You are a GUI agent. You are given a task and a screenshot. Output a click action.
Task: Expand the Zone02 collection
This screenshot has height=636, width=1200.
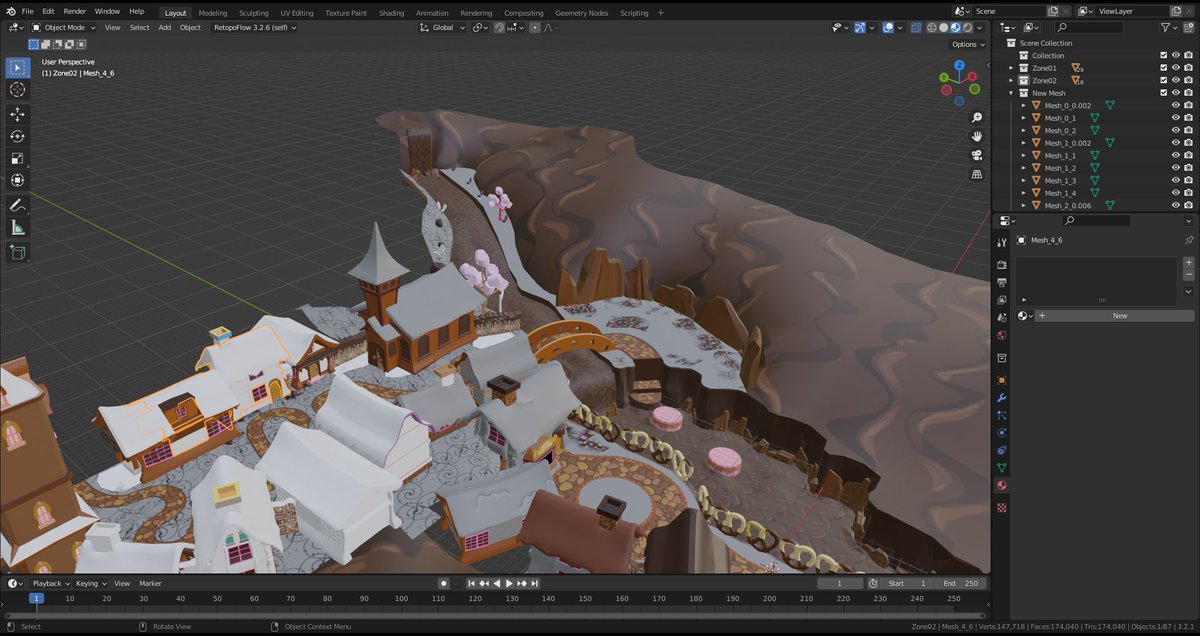1011,81
